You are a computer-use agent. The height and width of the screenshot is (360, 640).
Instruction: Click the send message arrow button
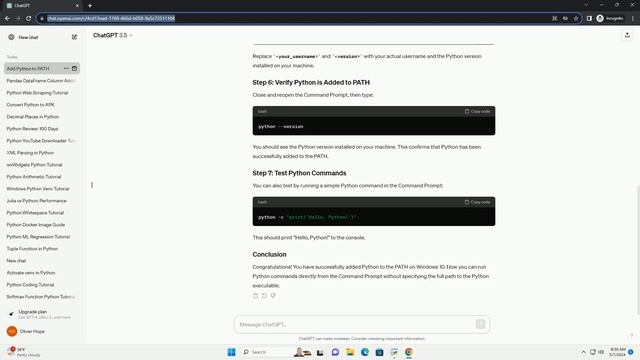(x=480, y=324)
